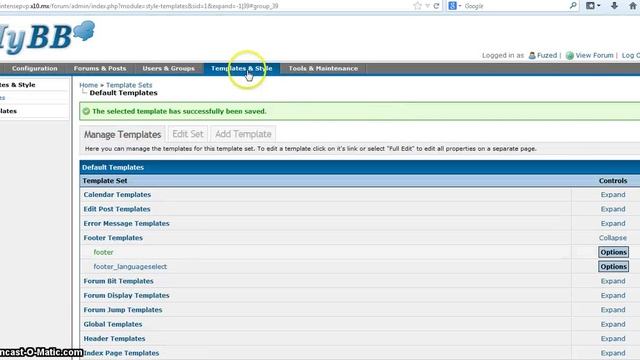Viewport: 640px width, 360px height.
Task: Click the Forum Bit Templates name link
Action: [x=118, y=281]
